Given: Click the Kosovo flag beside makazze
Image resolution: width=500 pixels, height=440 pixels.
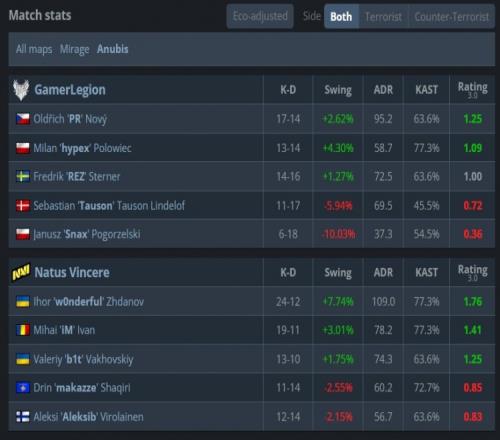Looking at the screenshot, I should (23, 388).
